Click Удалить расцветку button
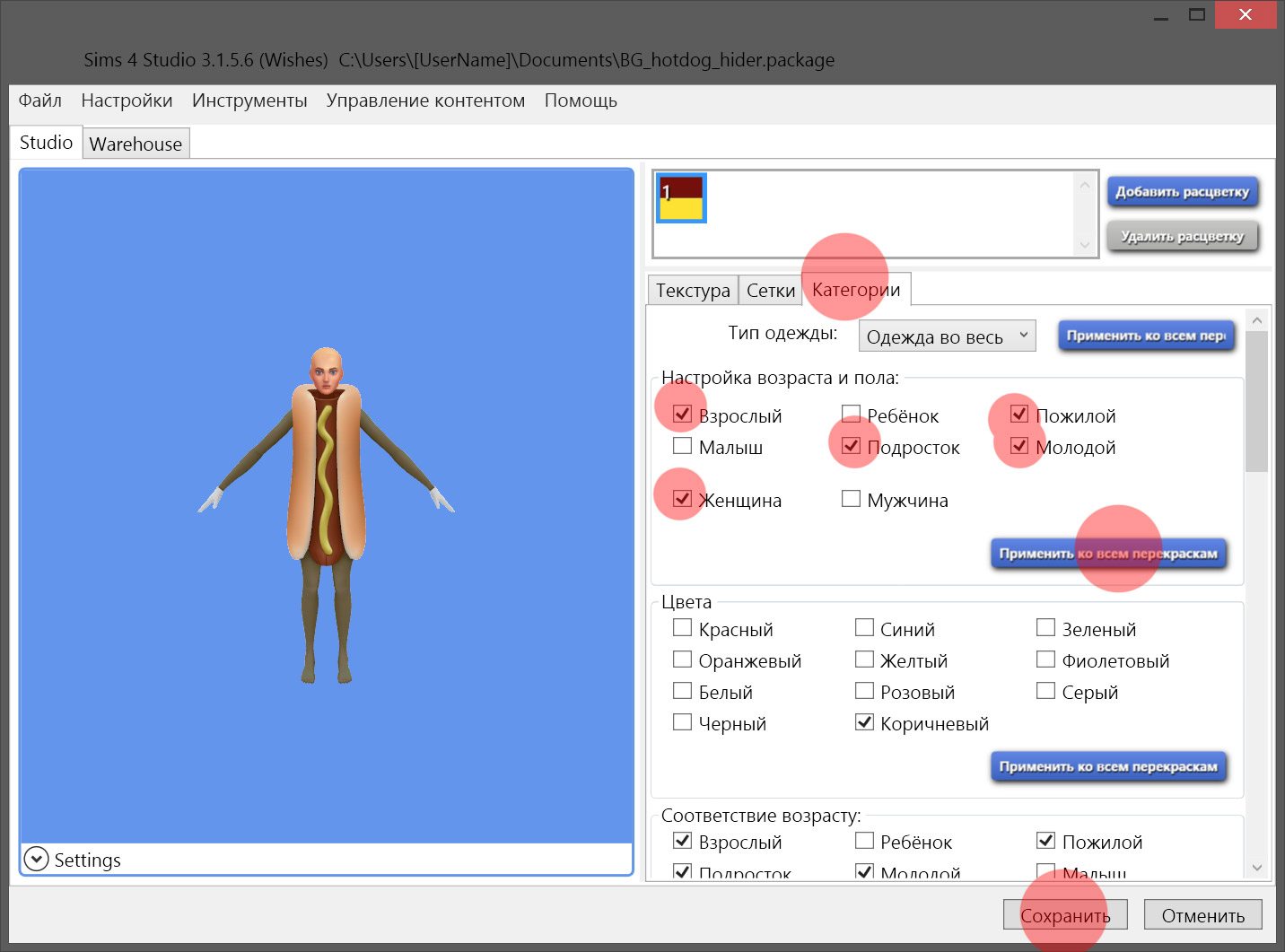This screenshot has height=952, width=1285. click(x=1182, y=236)
